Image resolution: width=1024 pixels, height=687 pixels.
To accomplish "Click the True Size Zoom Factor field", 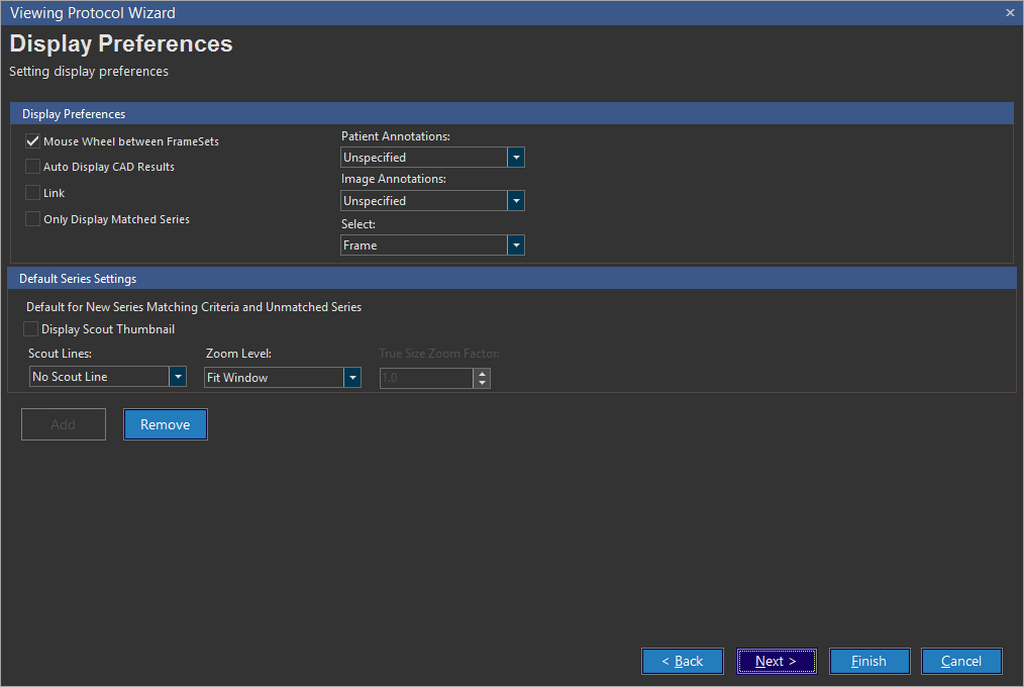I will coord(425,378).
